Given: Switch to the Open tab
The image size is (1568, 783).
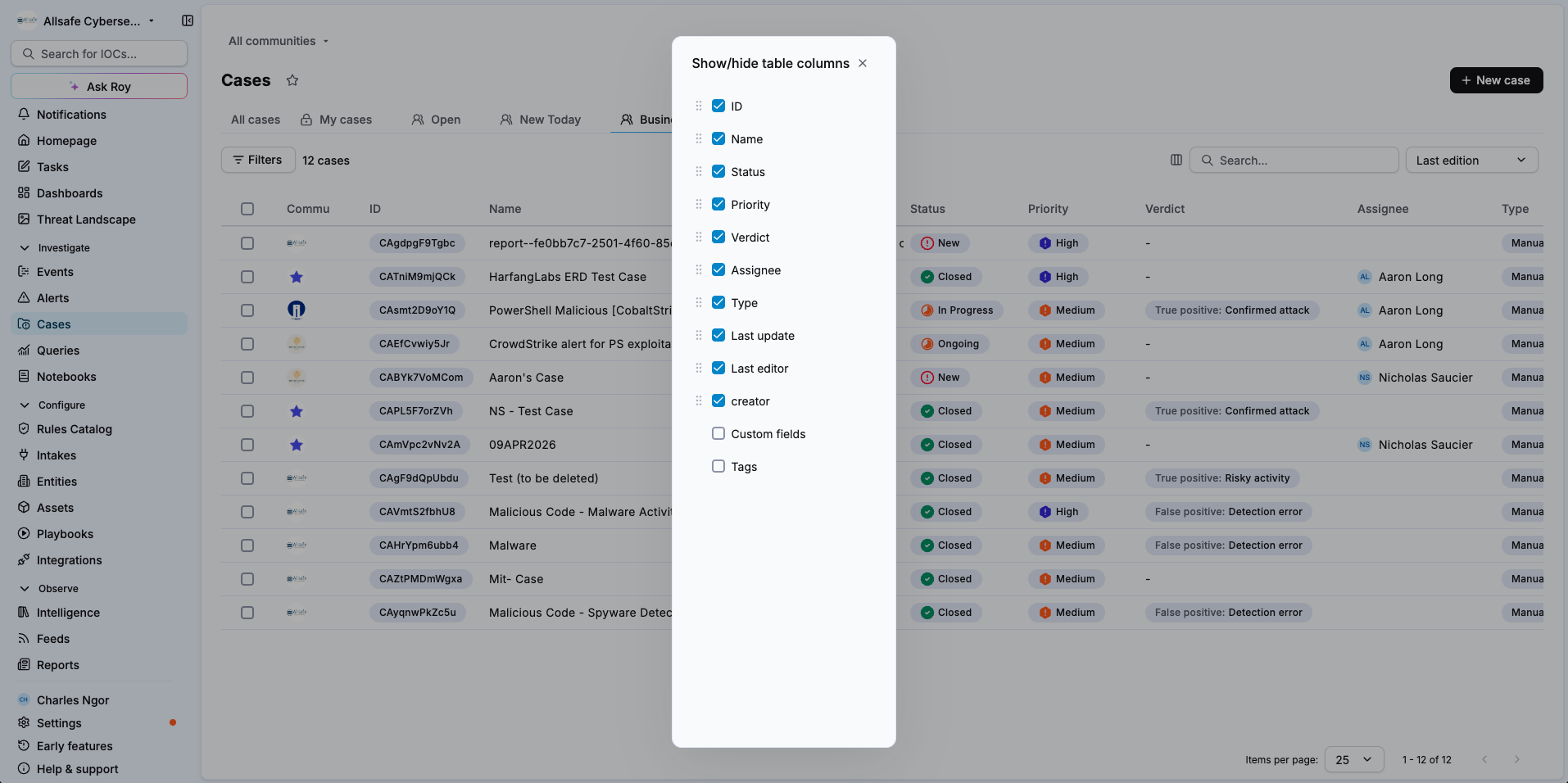Looking at the screenshot, I should [436, 120].
